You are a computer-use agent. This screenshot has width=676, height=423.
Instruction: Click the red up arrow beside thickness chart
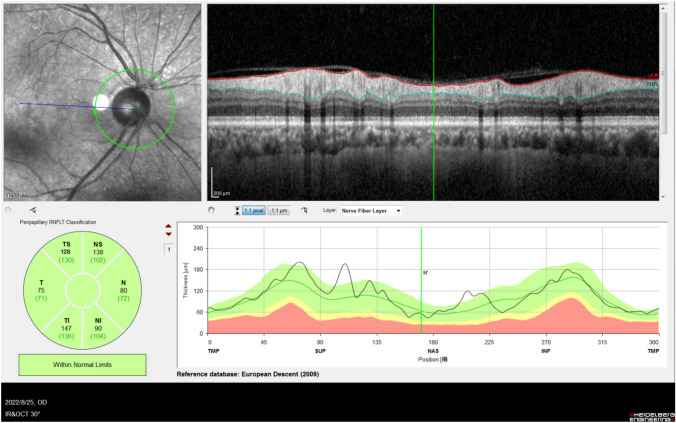point(168,227)
